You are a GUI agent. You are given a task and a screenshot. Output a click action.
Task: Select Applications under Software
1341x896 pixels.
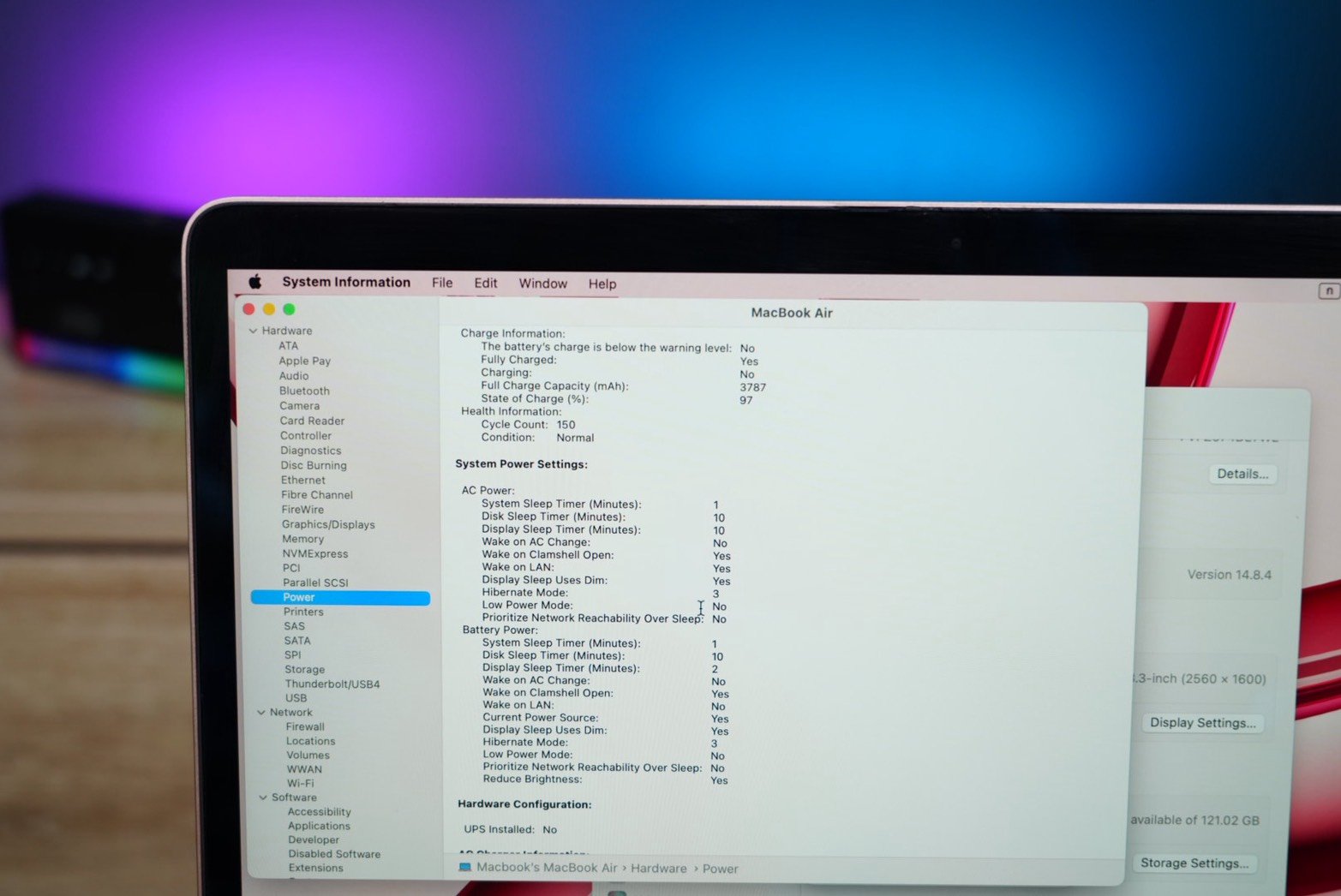point(319,826)
